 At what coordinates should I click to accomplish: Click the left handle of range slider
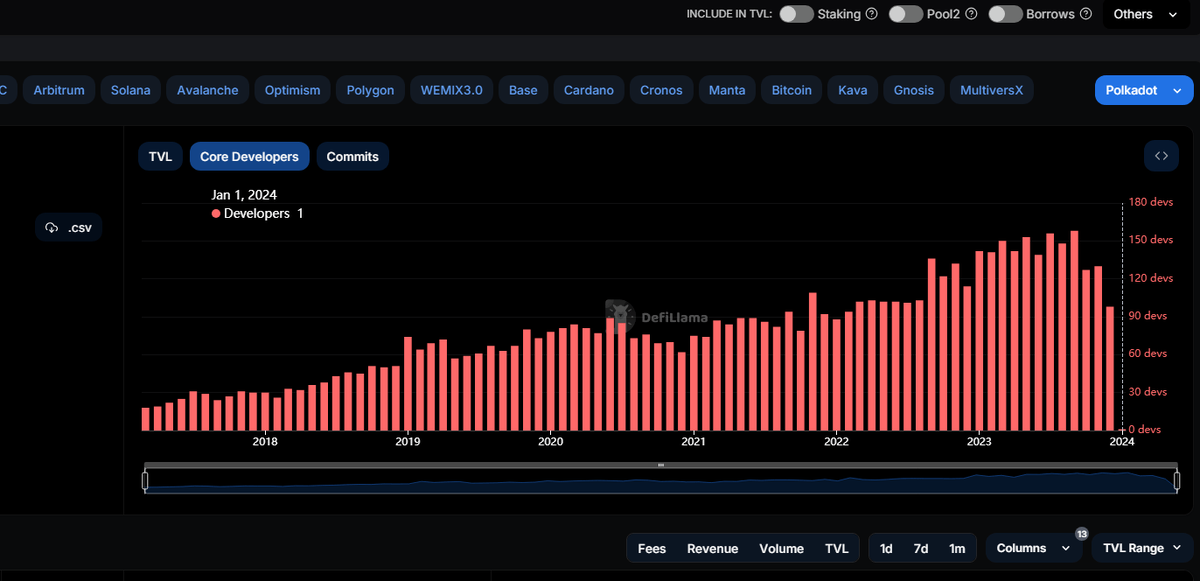[x=145, y=481]
